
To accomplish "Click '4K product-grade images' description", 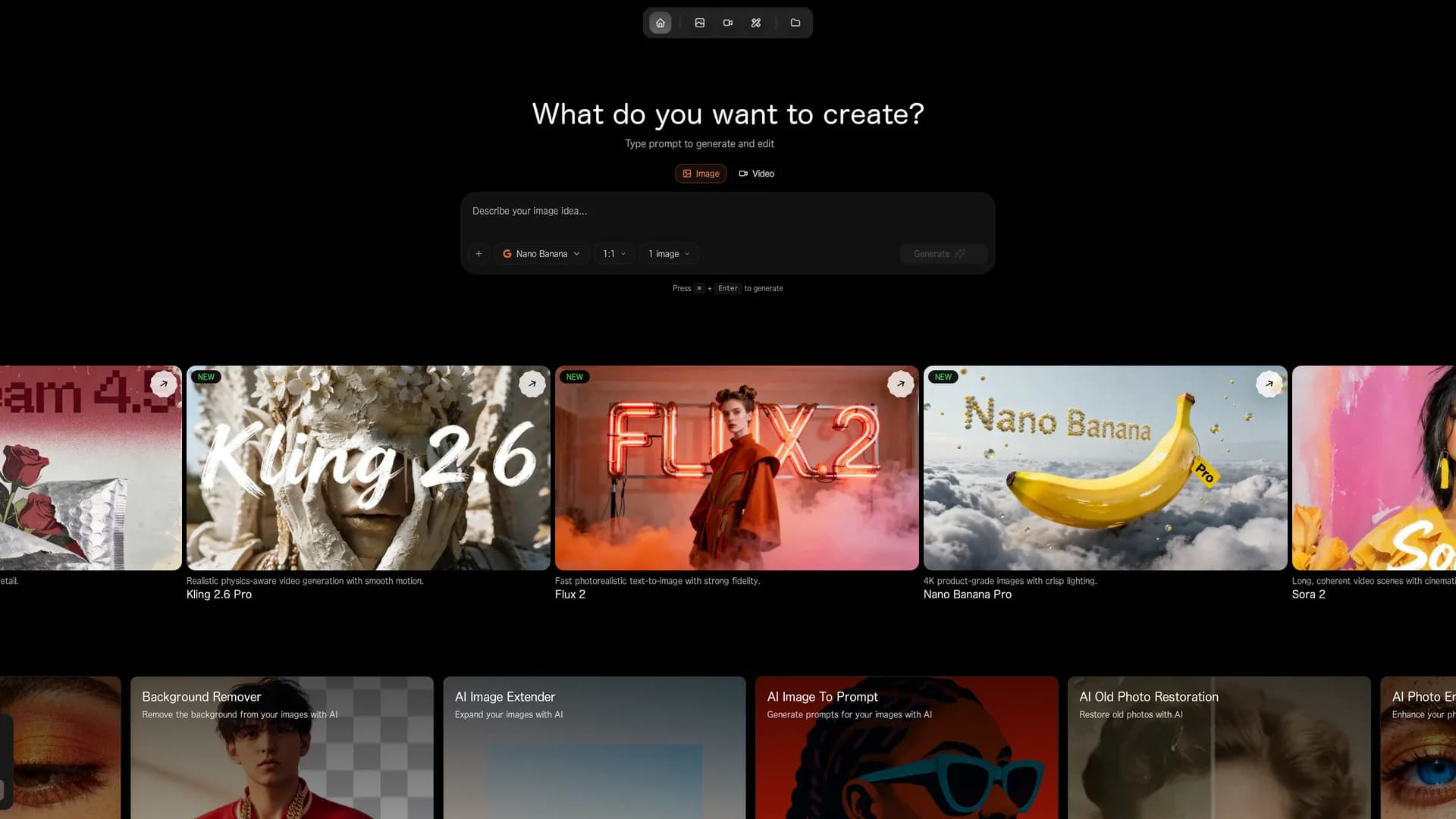I will tap(1010, 581).
